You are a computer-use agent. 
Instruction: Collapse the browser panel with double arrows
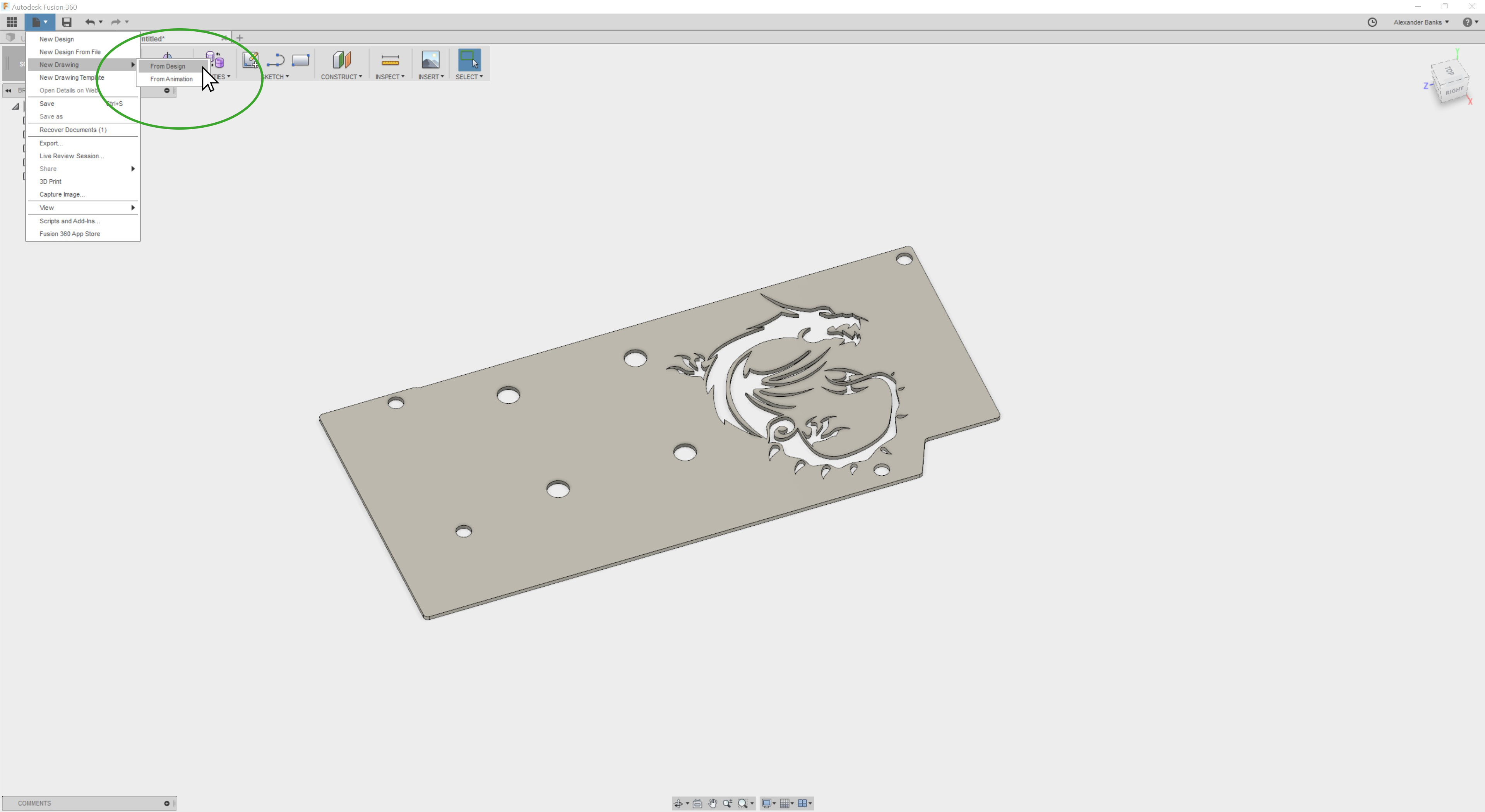pos(8,91)
